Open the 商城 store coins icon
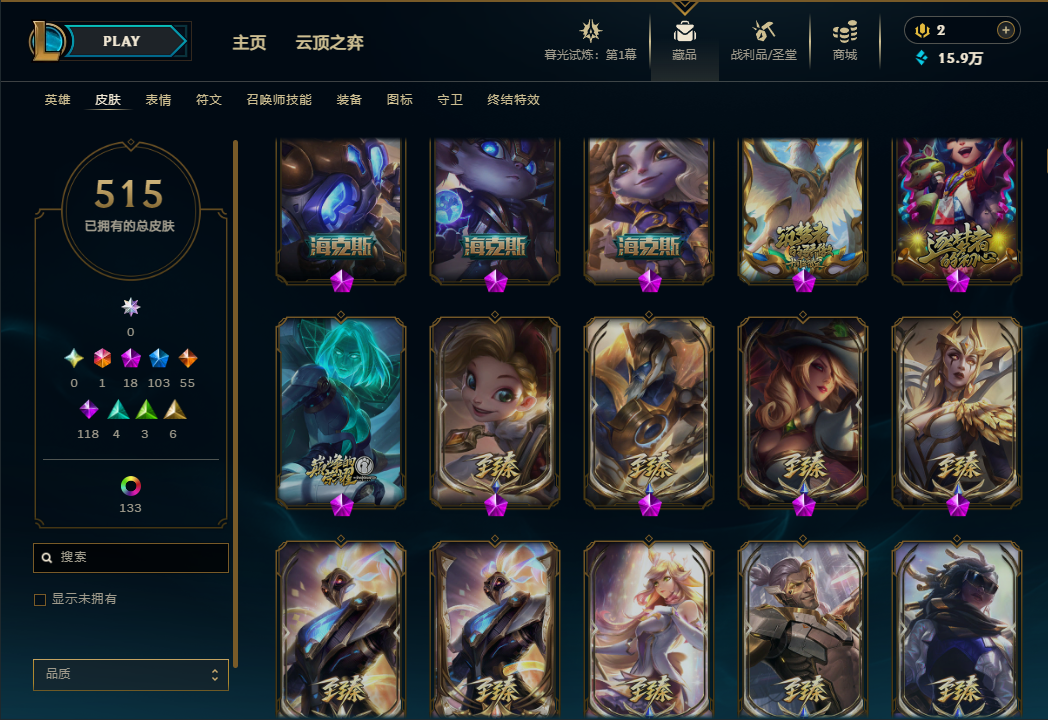Screen dimensions: 1048x720 (845, 31)
